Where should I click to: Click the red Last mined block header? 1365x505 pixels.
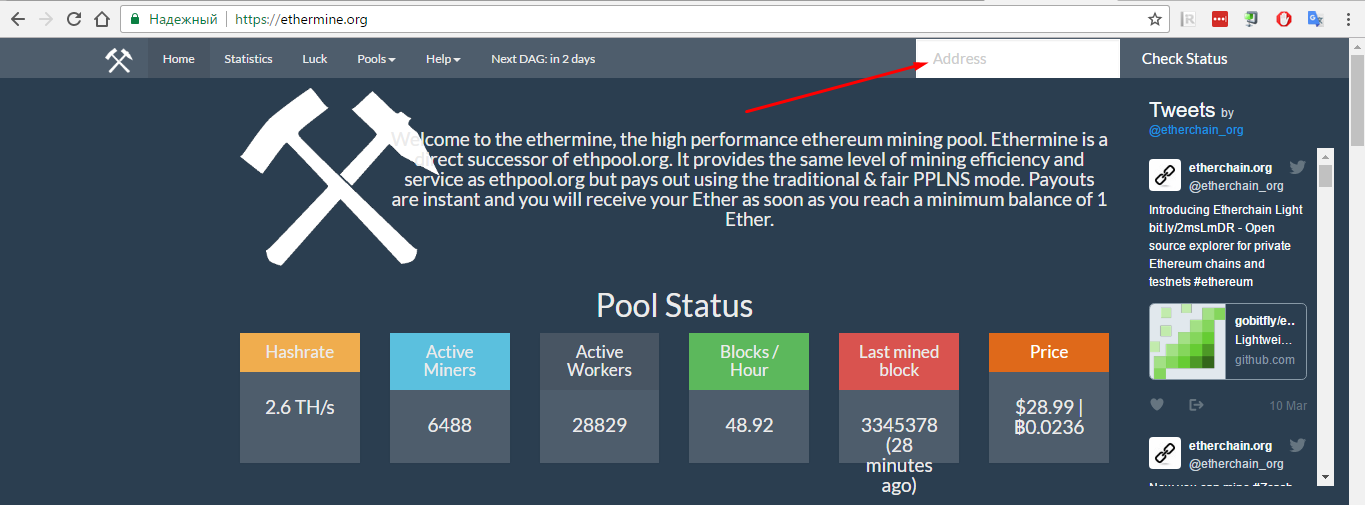pos(899,361)
